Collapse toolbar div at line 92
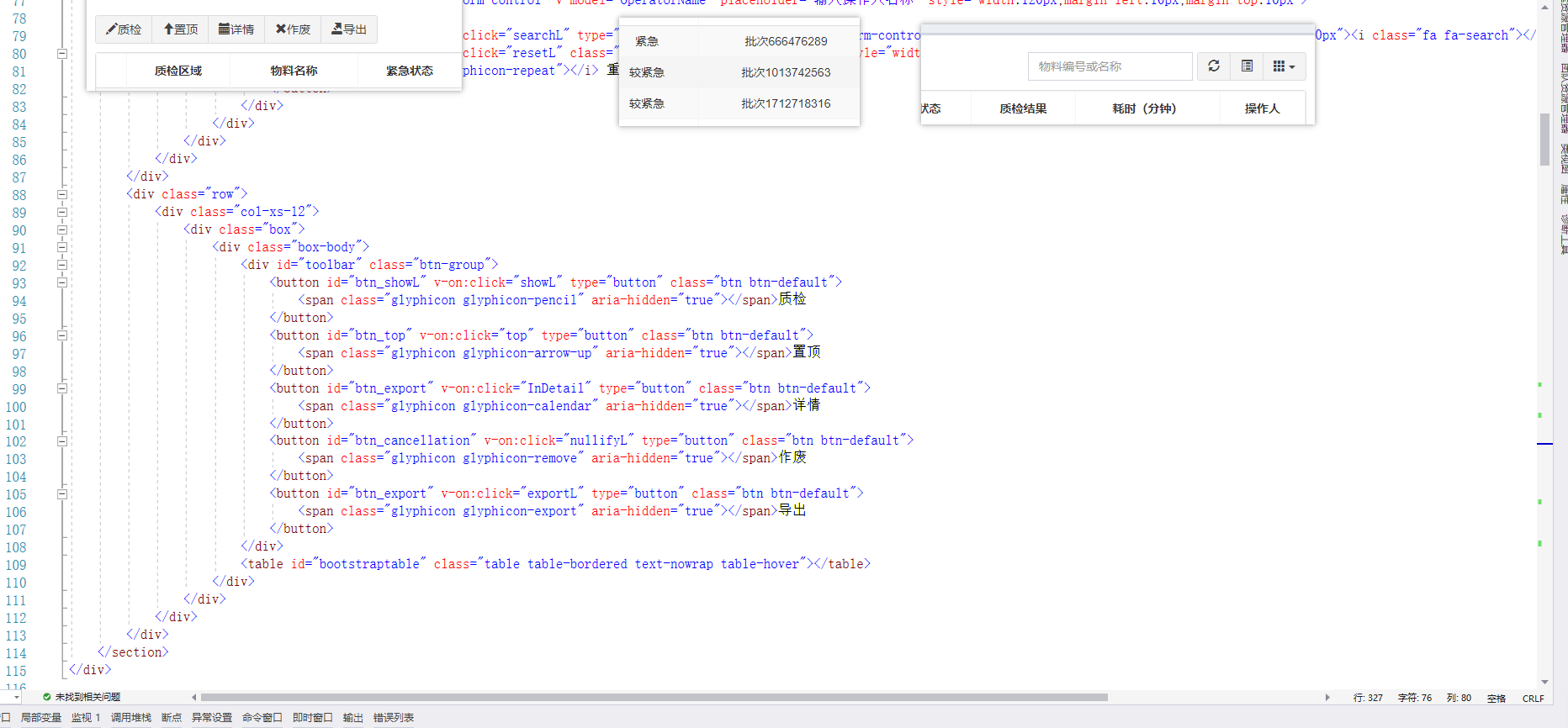This screenshot has width=1568, height=728. coord(62,265)
